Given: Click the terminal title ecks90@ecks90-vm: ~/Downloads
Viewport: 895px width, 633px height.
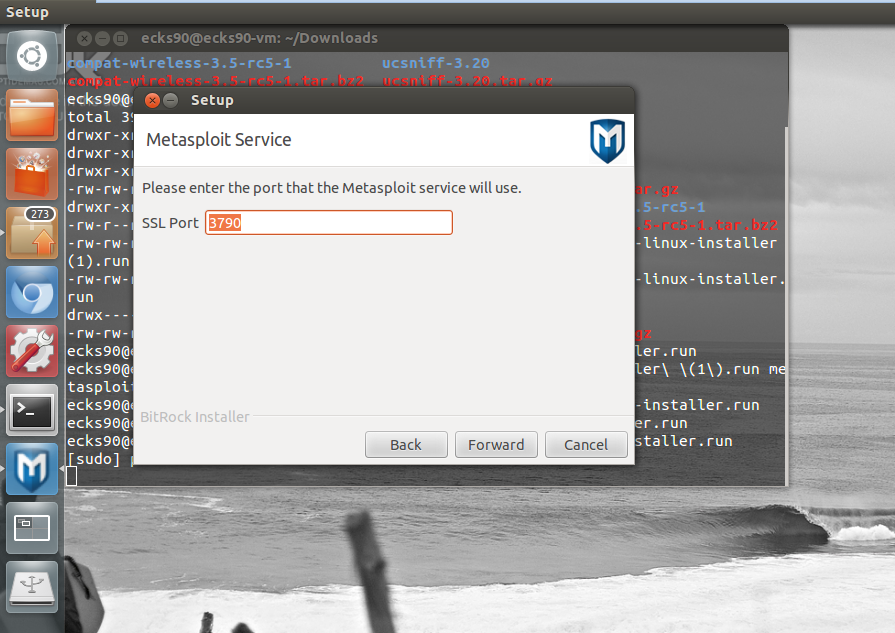Looking at the screenshot, I should (260, 38).
